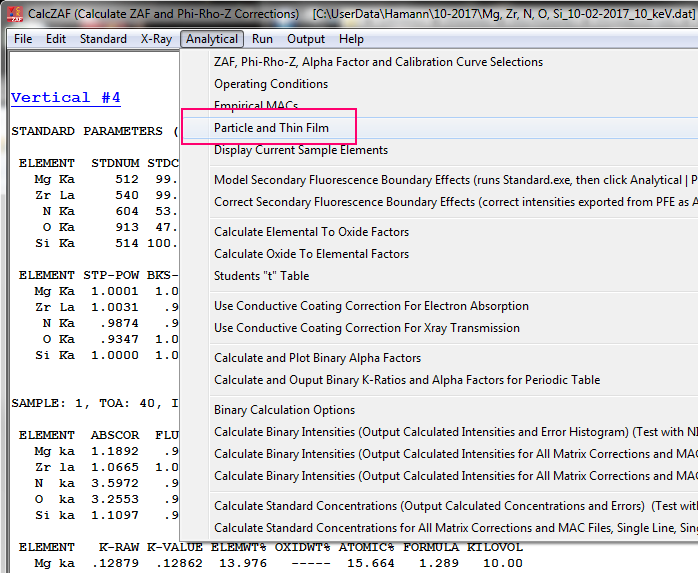Open the Run menu
Image resolution: width=698 pixels, height=573 pixels.
click(x=262, y=39)
